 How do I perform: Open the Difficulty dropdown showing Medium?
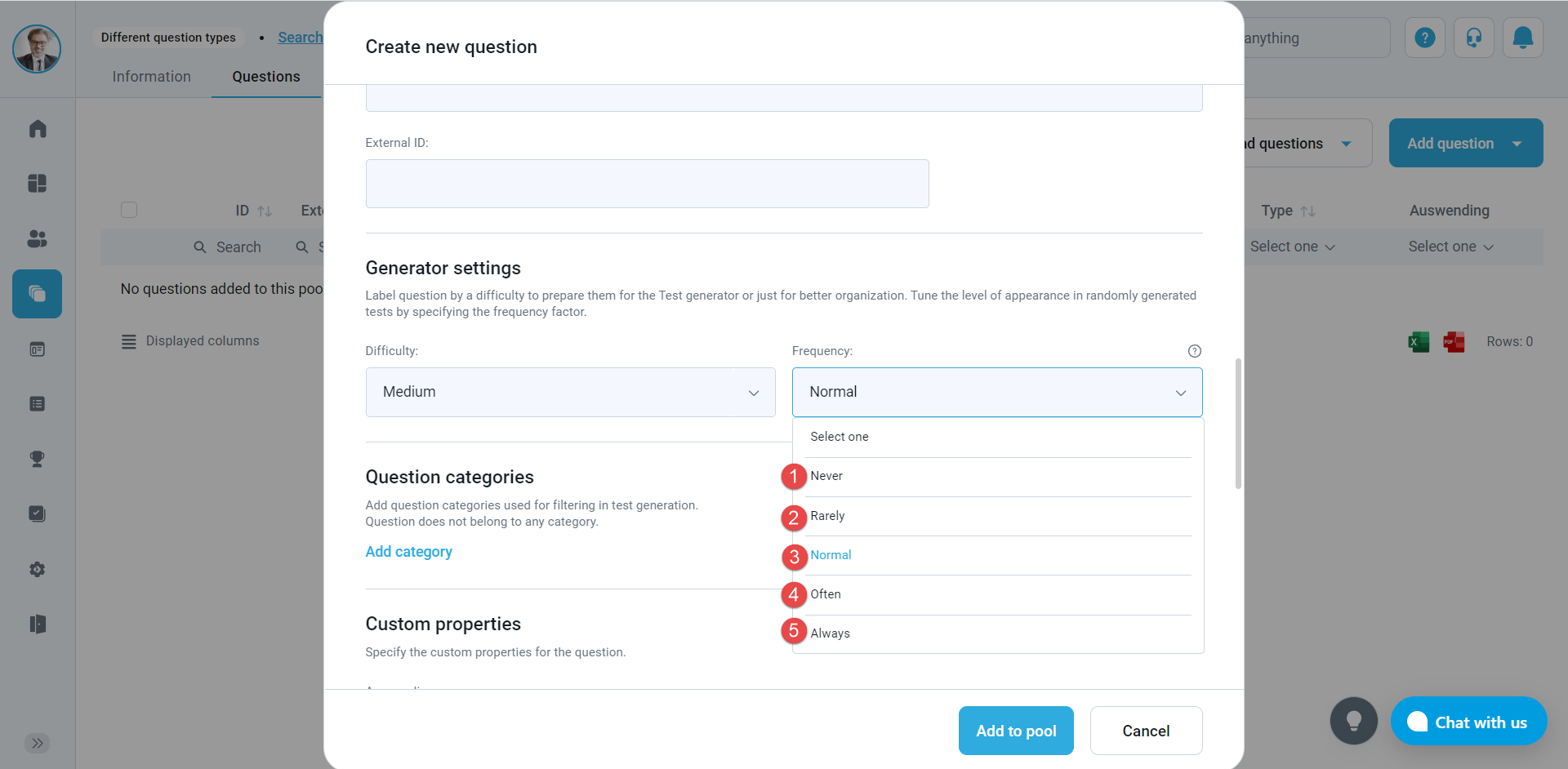570,393
